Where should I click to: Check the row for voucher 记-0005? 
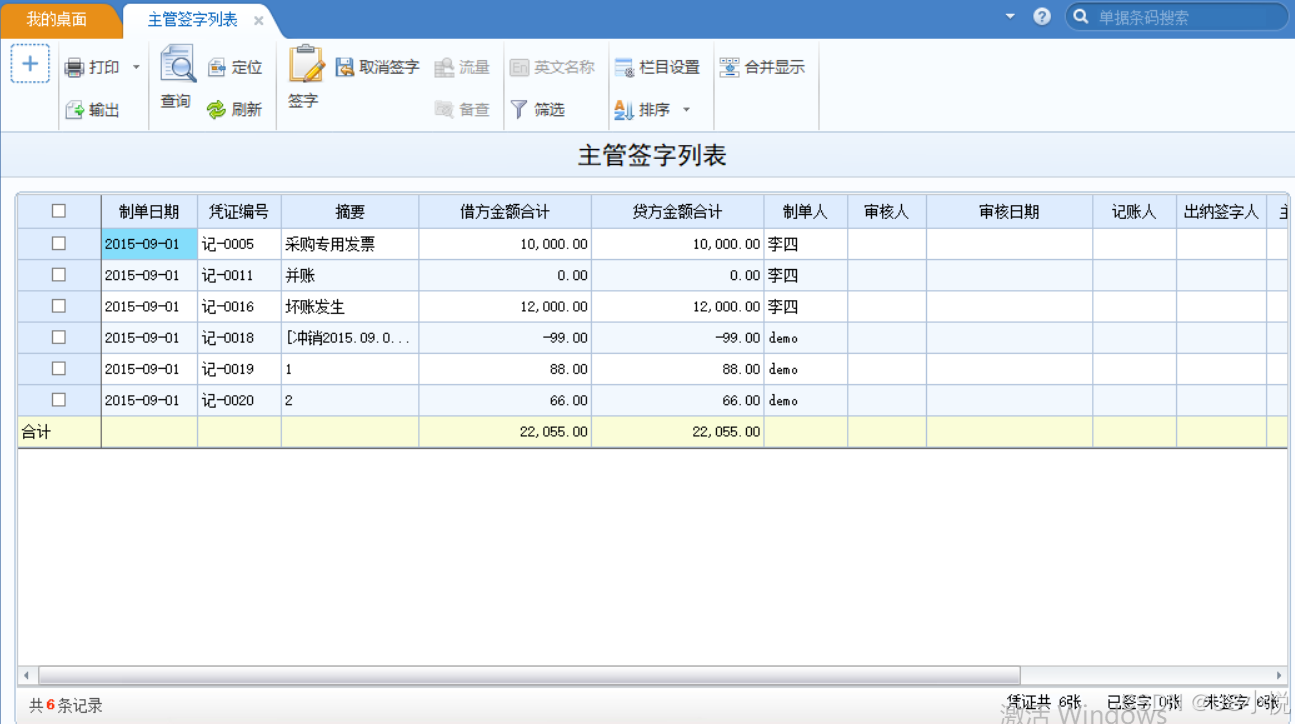(x=59, y=243)
